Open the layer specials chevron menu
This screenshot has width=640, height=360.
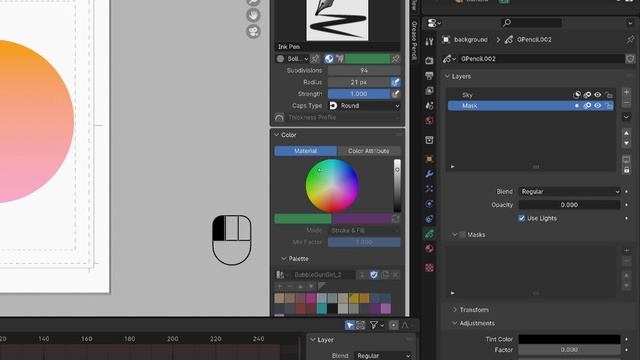(627, 117)
